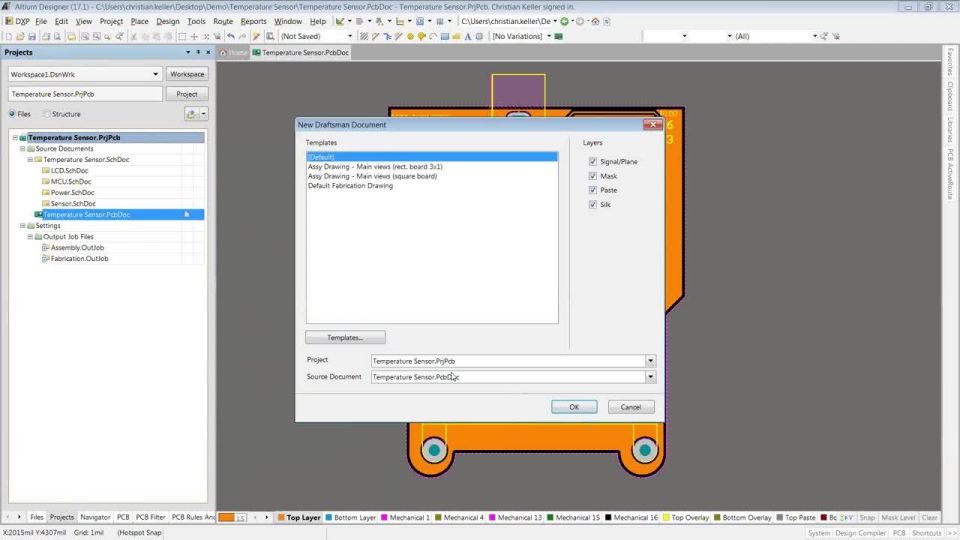This screenshot has height=540, width=960.
Task: Click the Clear button in status area
Action: [929, 517]
